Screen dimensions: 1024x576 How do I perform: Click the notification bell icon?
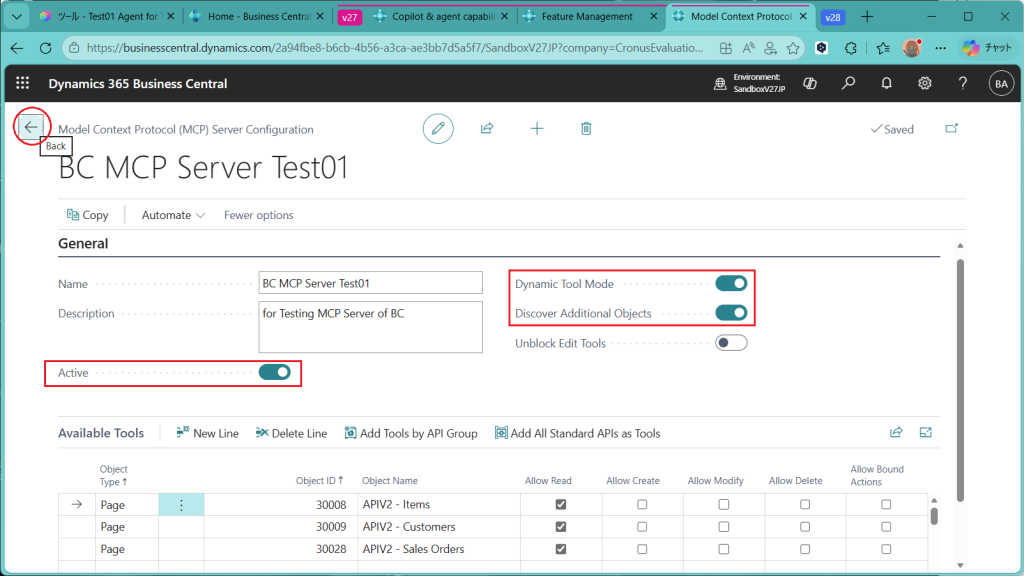pos(886,84)
